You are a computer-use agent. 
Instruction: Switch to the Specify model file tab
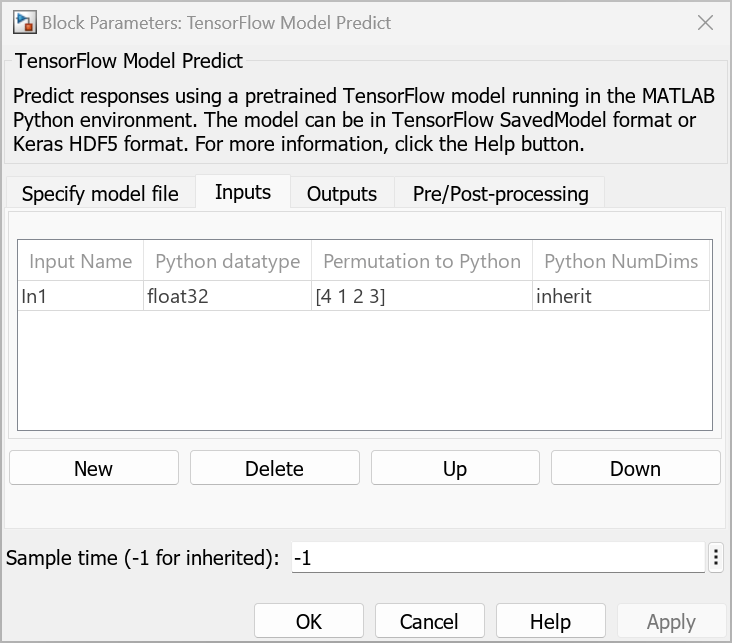(x=100, y=194)
